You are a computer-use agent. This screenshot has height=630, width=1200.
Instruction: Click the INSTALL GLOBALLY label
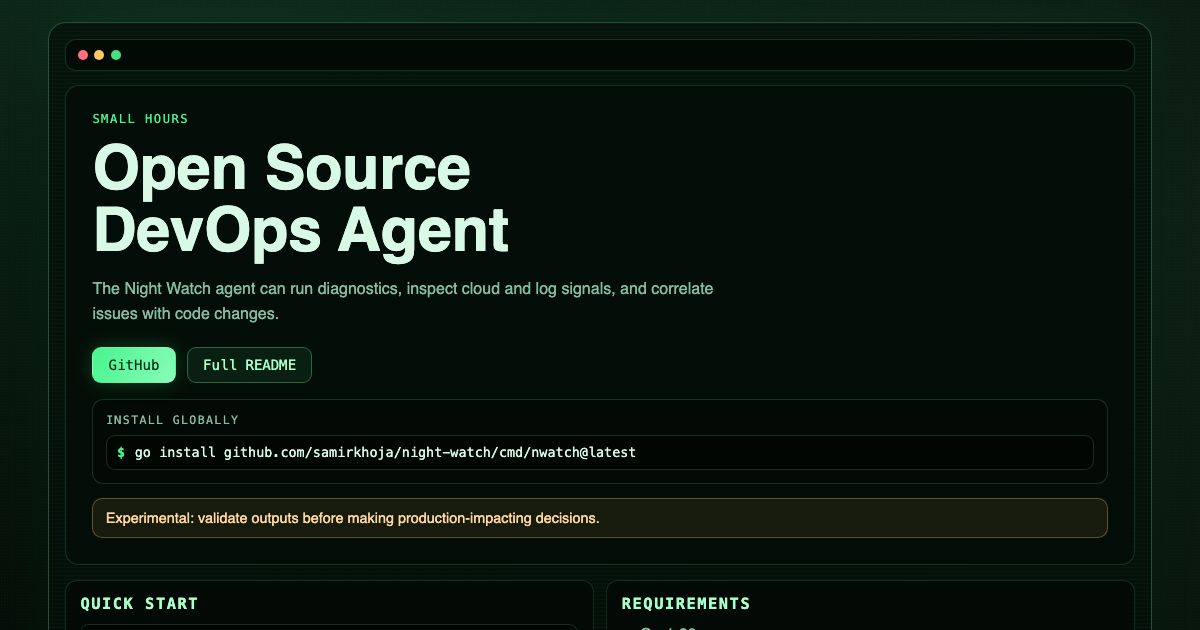coord(172,420)
